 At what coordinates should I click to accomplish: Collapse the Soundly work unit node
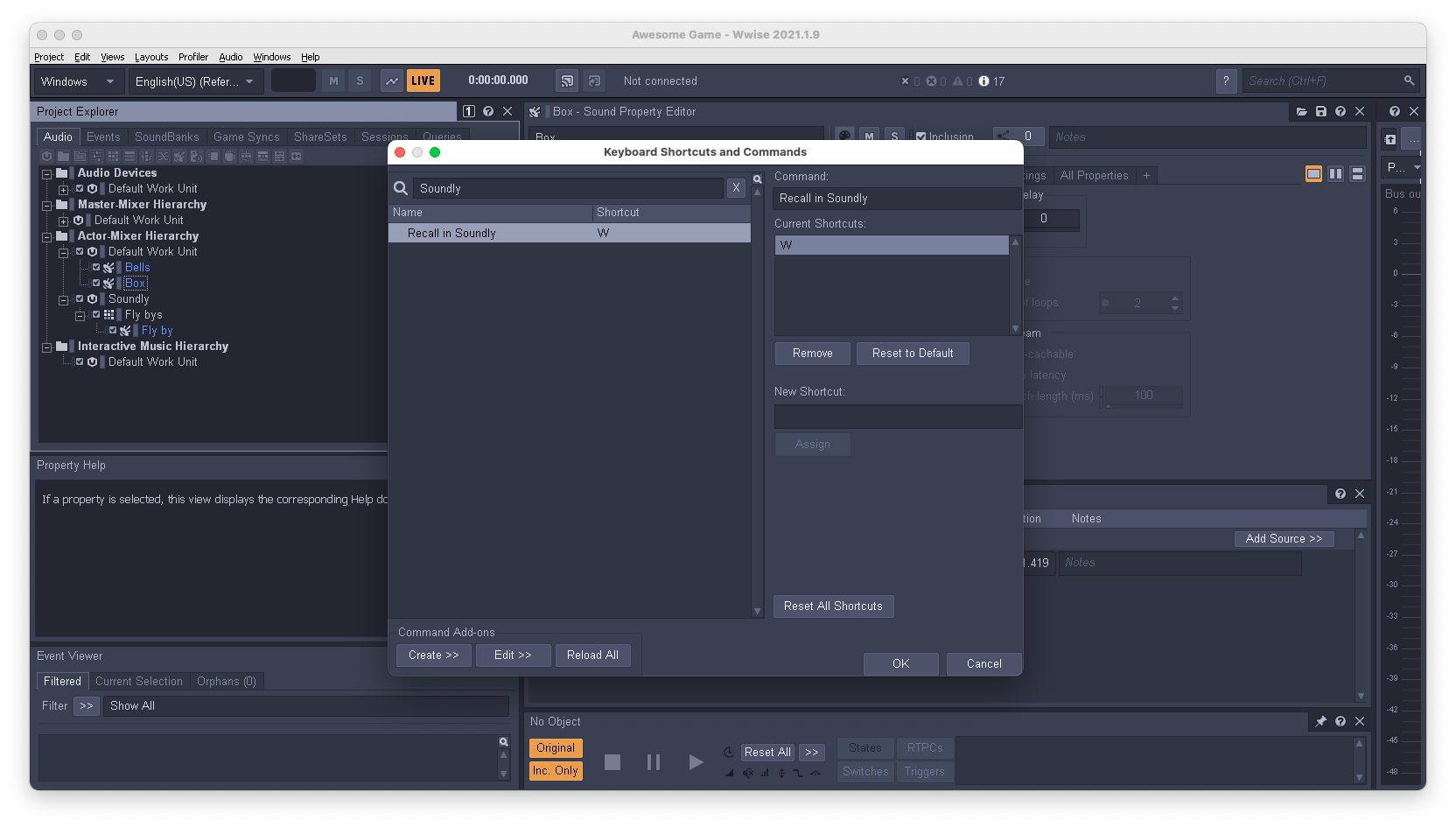pyautogui.click(x=63, y=299)
